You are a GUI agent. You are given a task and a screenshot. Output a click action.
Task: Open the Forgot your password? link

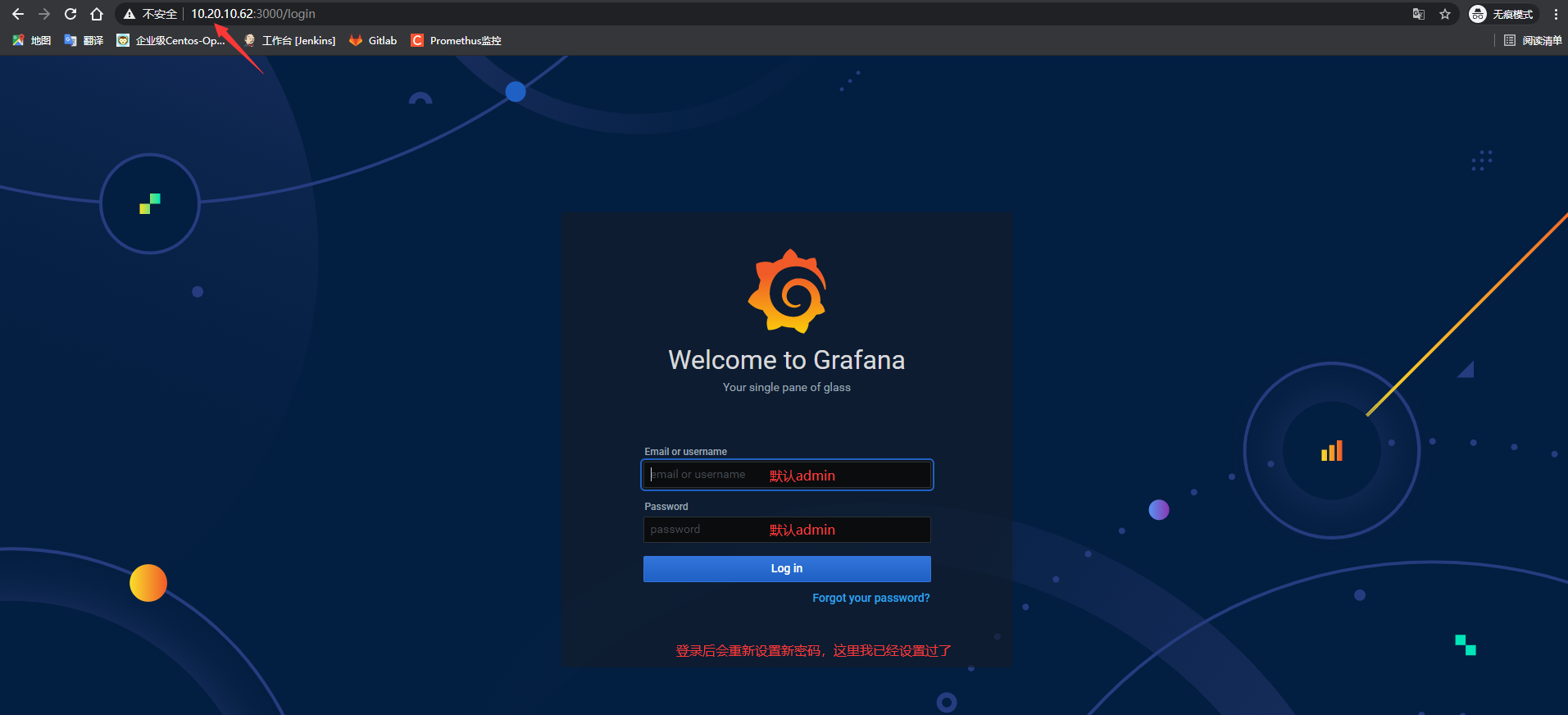click(871, 599)
